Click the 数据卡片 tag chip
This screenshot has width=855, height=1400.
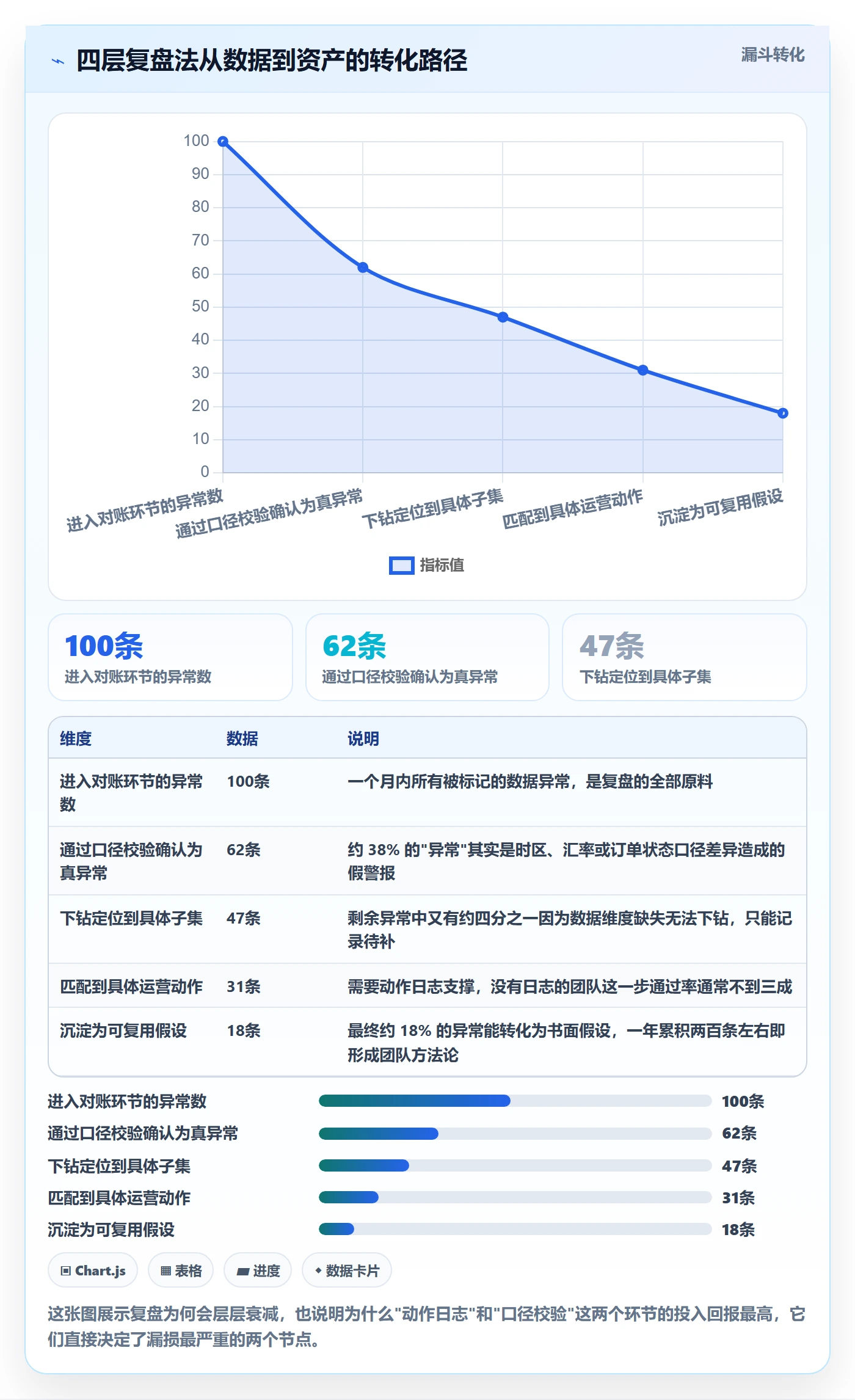click(347, 1271)
